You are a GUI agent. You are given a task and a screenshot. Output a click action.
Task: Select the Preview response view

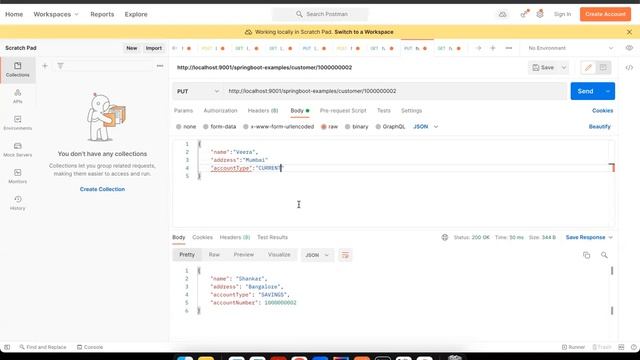(x=244, y=255)
